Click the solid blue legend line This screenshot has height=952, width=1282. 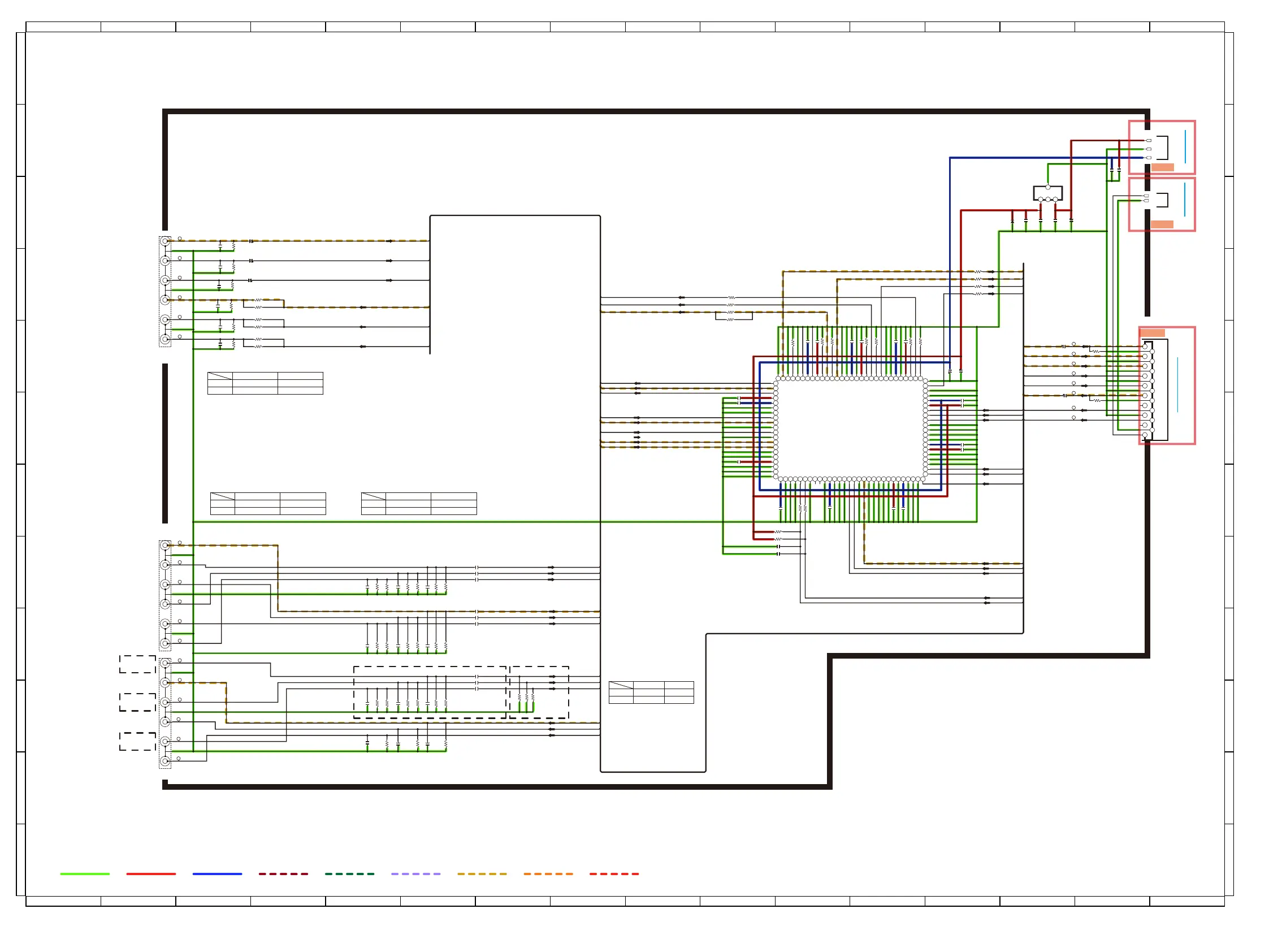[x=217, y=874]
